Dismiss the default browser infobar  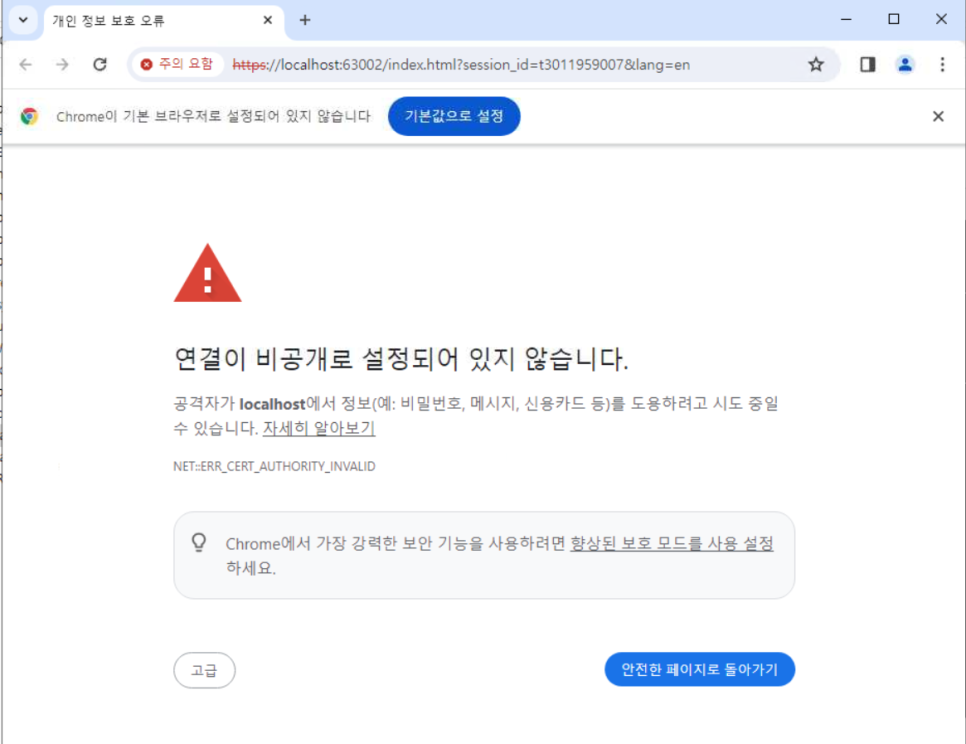[938, 116]
